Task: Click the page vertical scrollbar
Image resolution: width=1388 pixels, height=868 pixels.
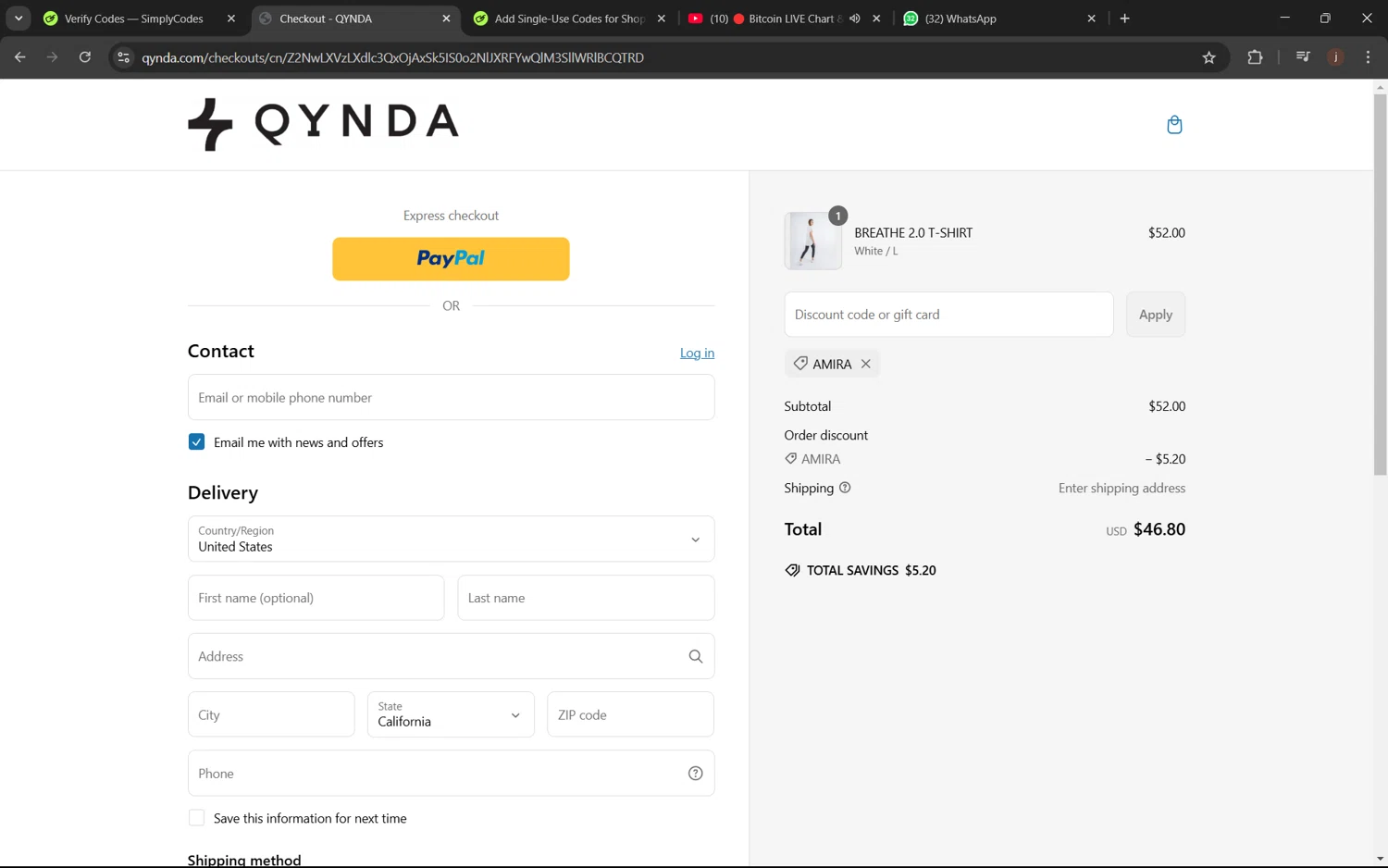Action: coord(1380,284)
